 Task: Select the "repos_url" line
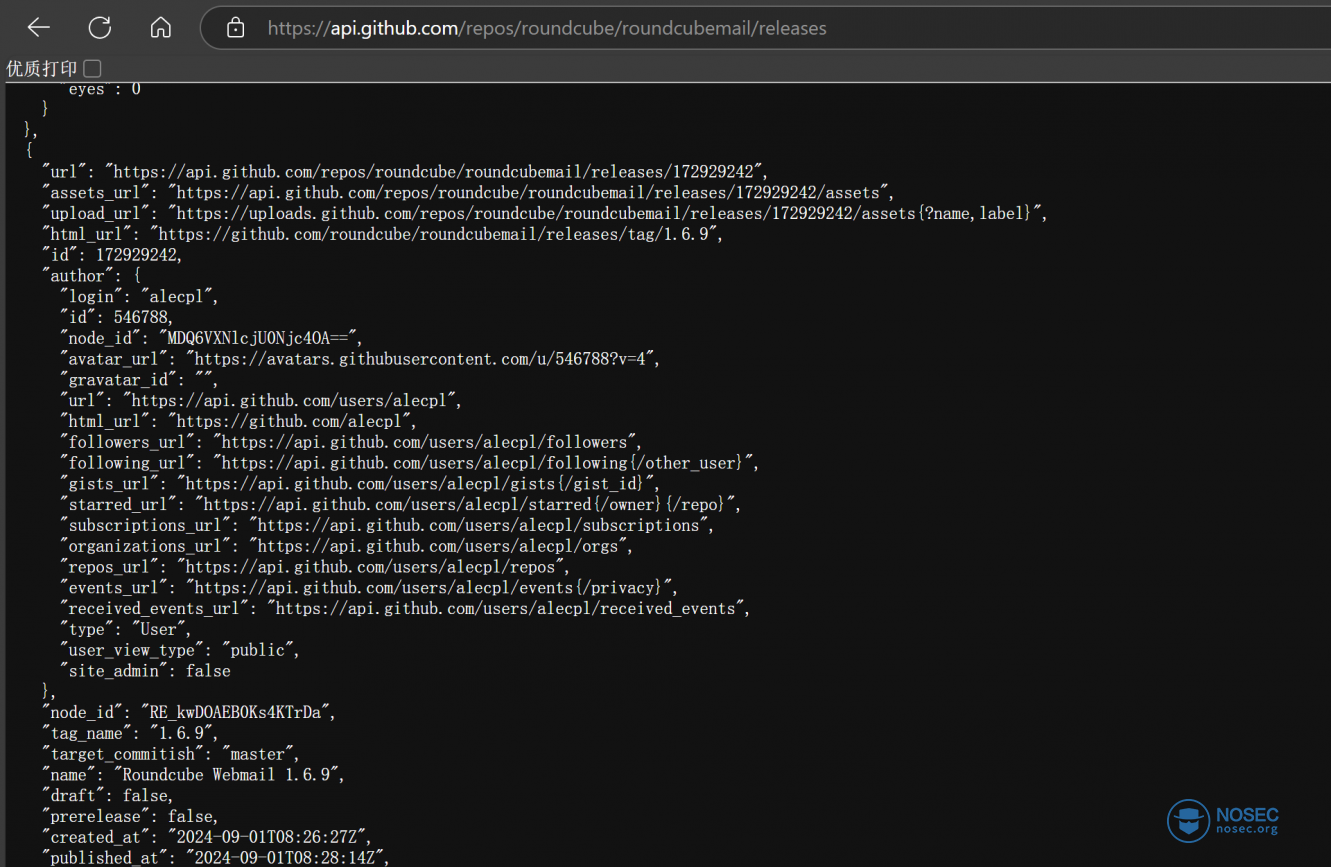tap(315, 567)
